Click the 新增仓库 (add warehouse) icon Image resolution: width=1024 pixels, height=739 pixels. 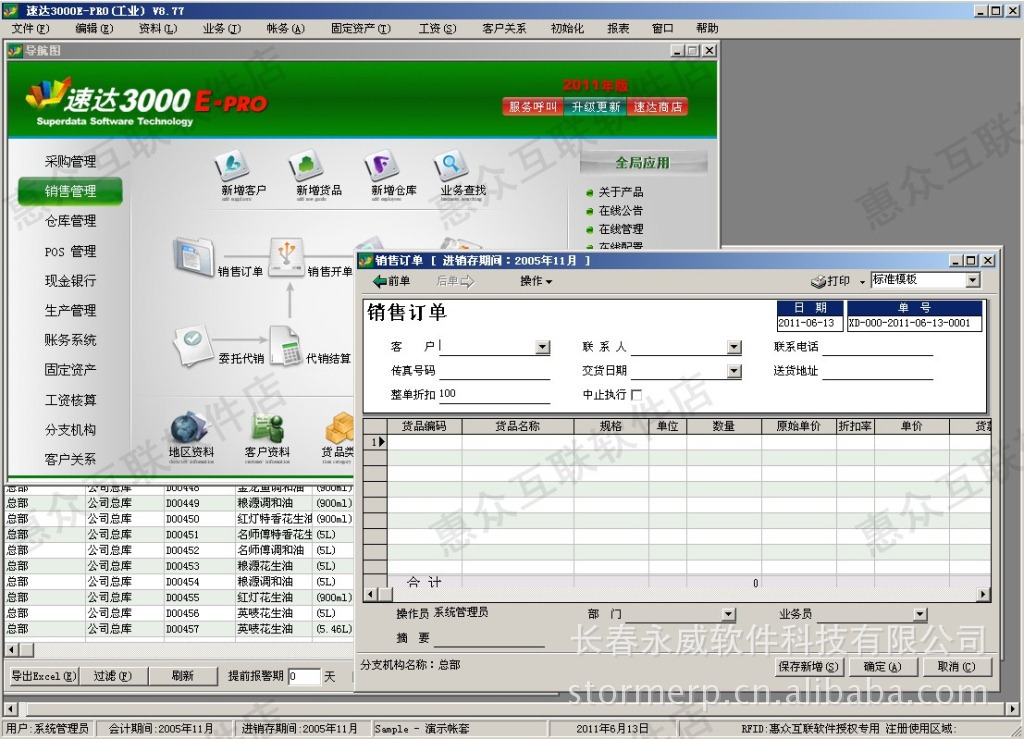(381, 165)
